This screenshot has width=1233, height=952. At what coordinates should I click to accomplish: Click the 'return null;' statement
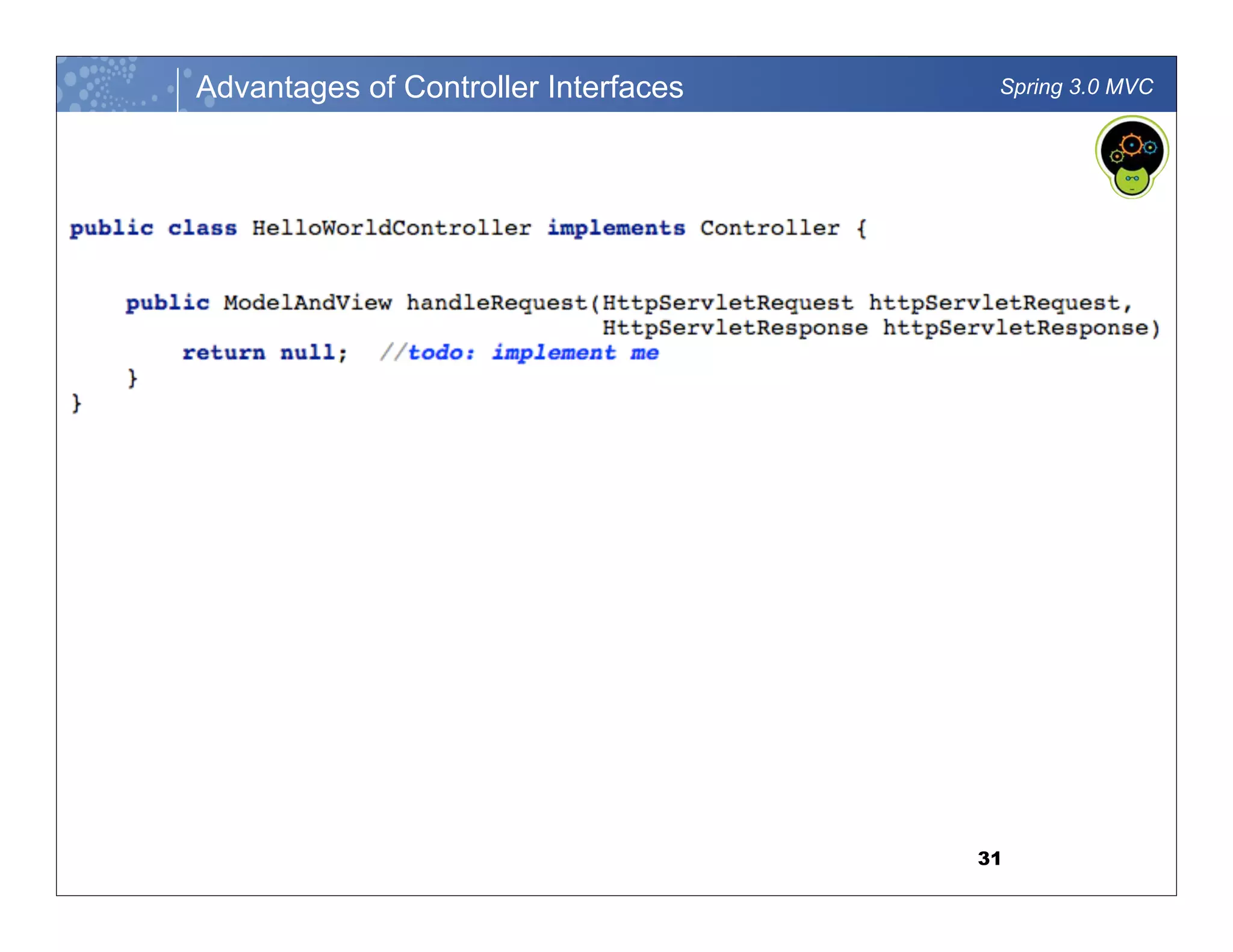[265, 353]
